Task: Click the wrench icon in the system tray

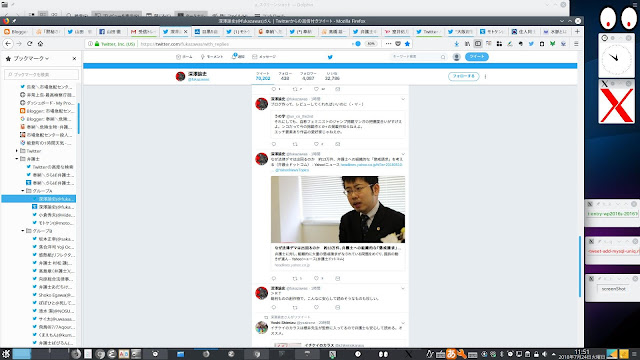Action: click(462, 354)
